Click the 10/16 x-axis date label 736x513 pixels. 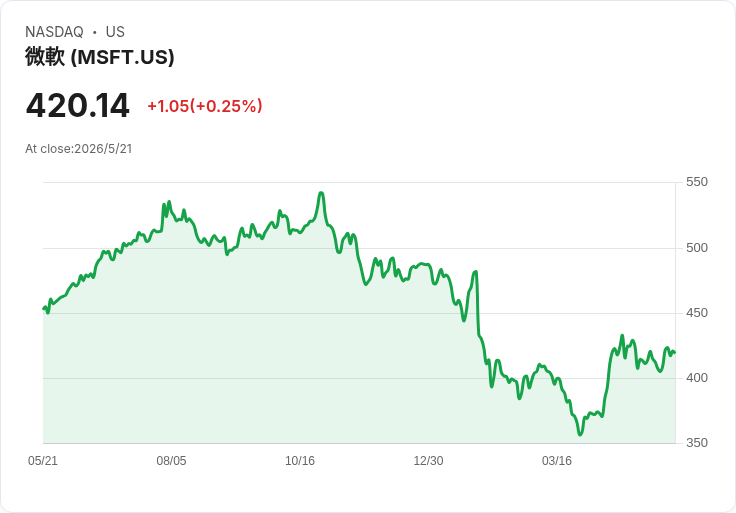tap(300, 461)
